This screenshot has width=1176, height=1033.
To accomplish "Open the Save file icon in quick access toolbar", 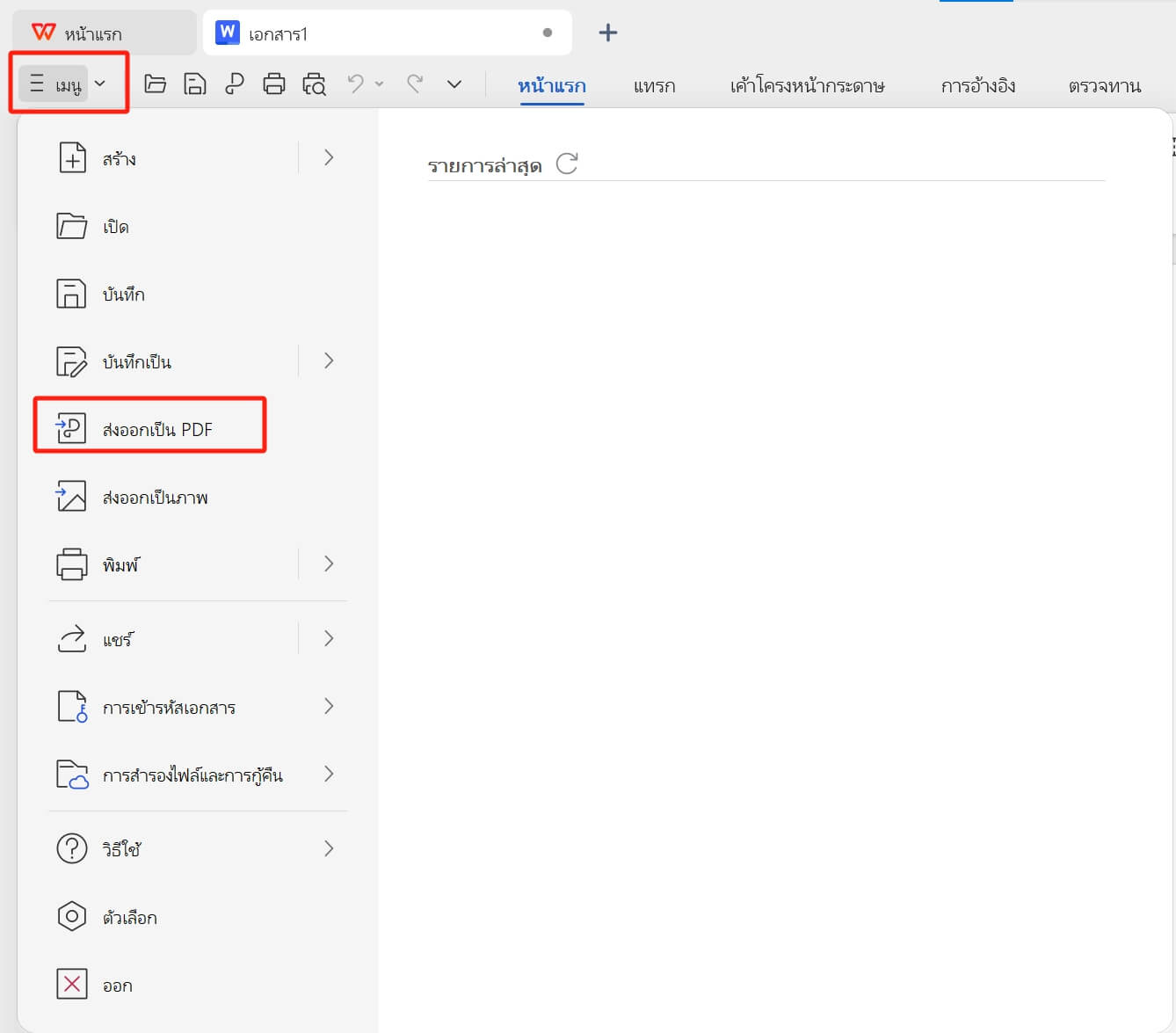I will click(x=195, y=84).
